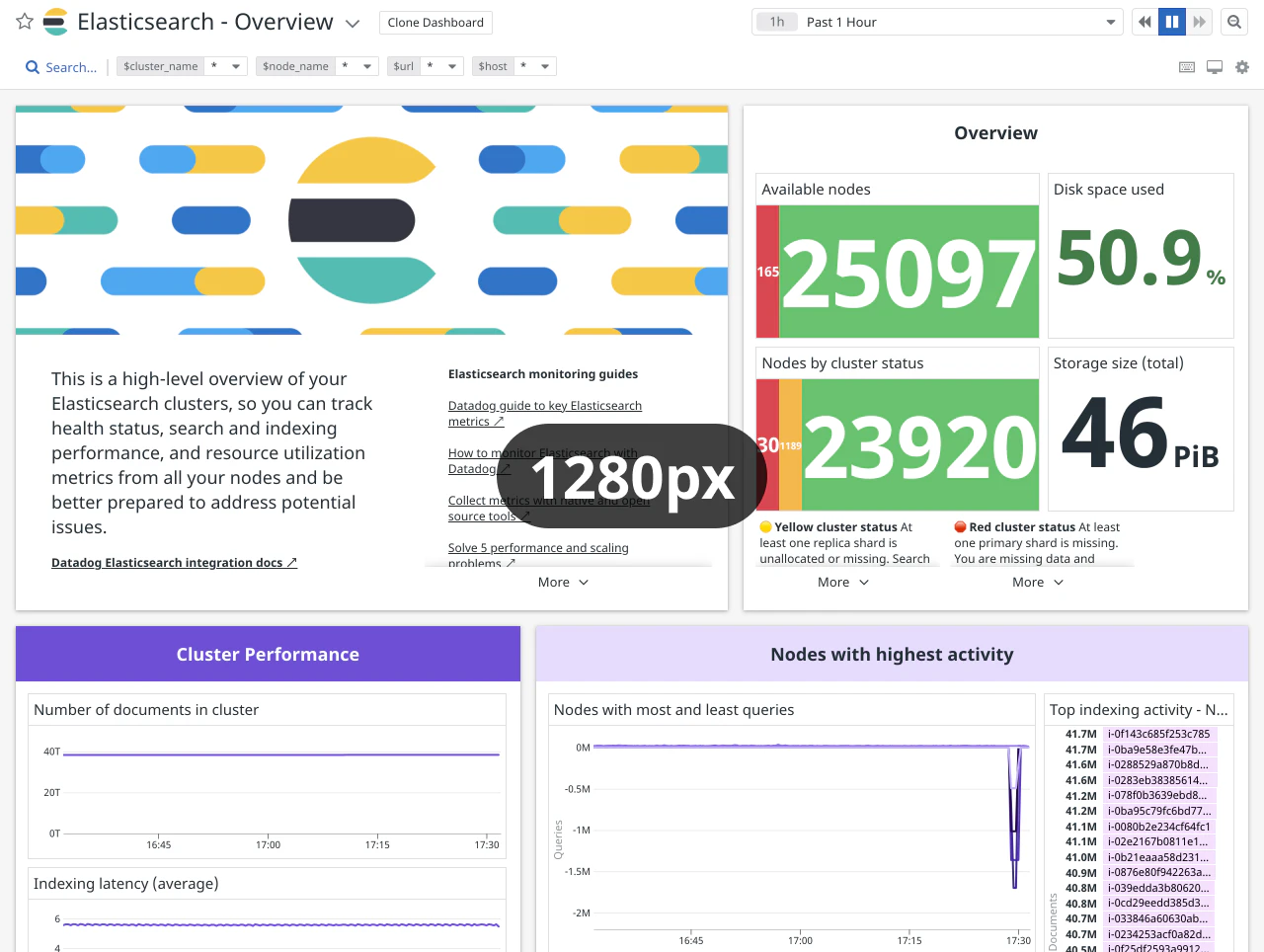The height and width of the screenshot is (952, 1264).
Task: Open the Past 1 Hour time picker
Action: (x=936, y=22)
